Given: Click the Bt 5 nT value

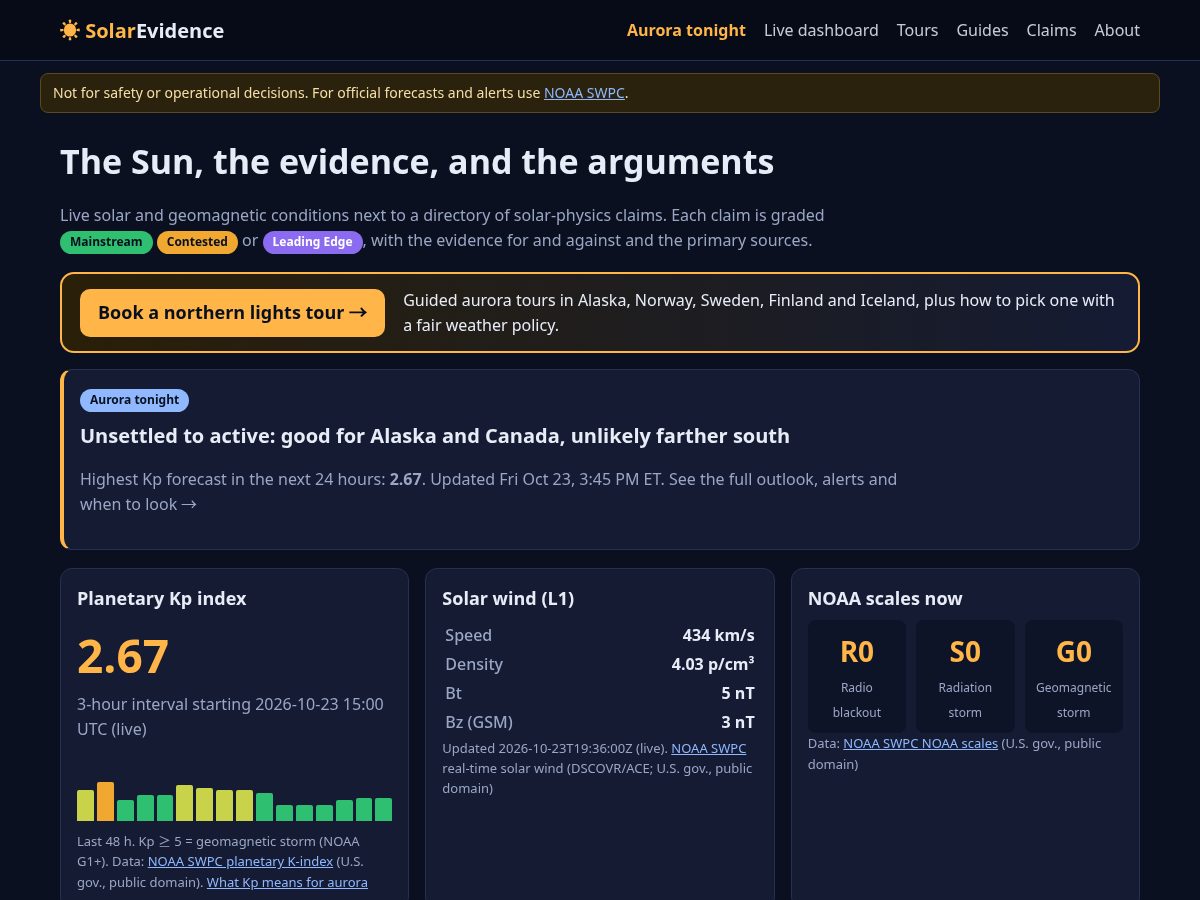Looking at the screenshot, I should click(738, 693).
